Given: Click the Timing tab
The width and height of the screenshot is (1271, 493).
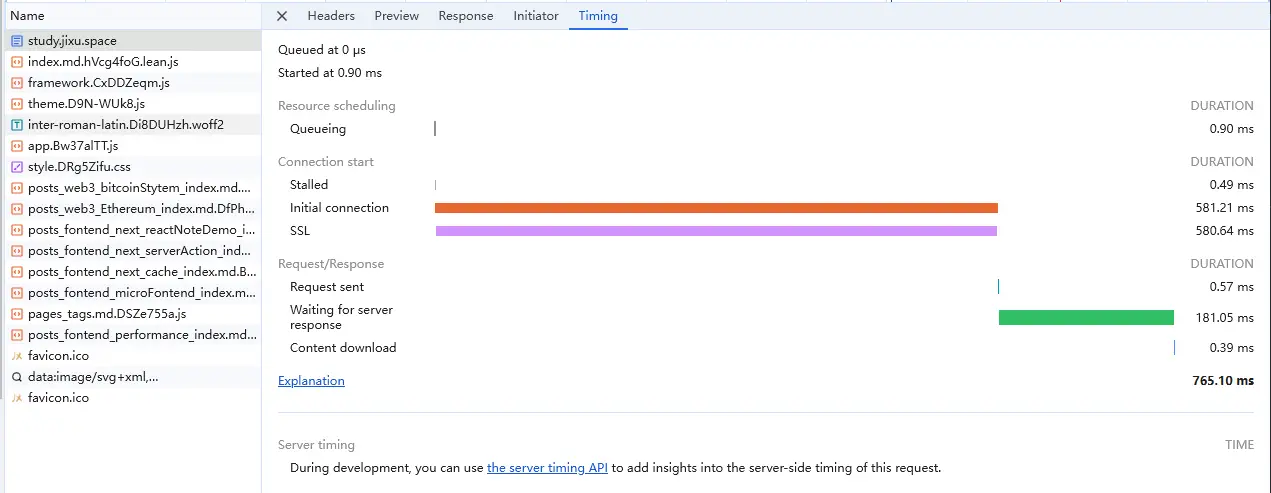Looking at the screenshot, I should coord(598,16).
